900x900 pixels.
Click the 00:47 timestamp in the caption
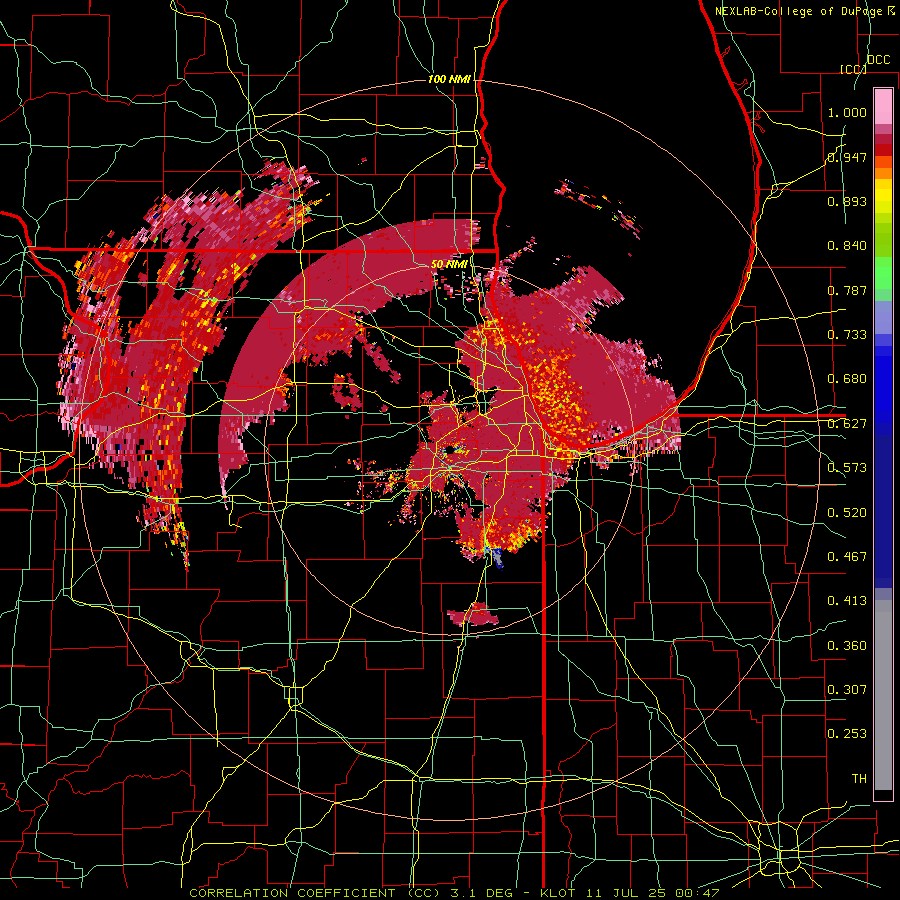click(697, 893)
